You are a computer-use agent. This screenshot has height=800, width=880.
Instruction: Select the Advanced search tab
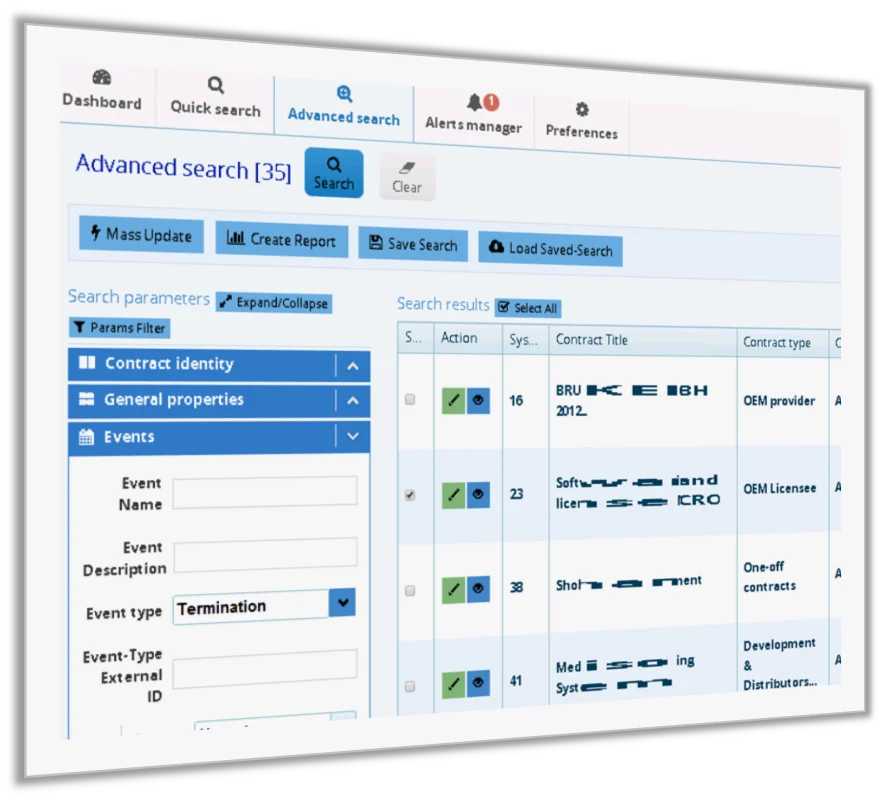point(343,107)
